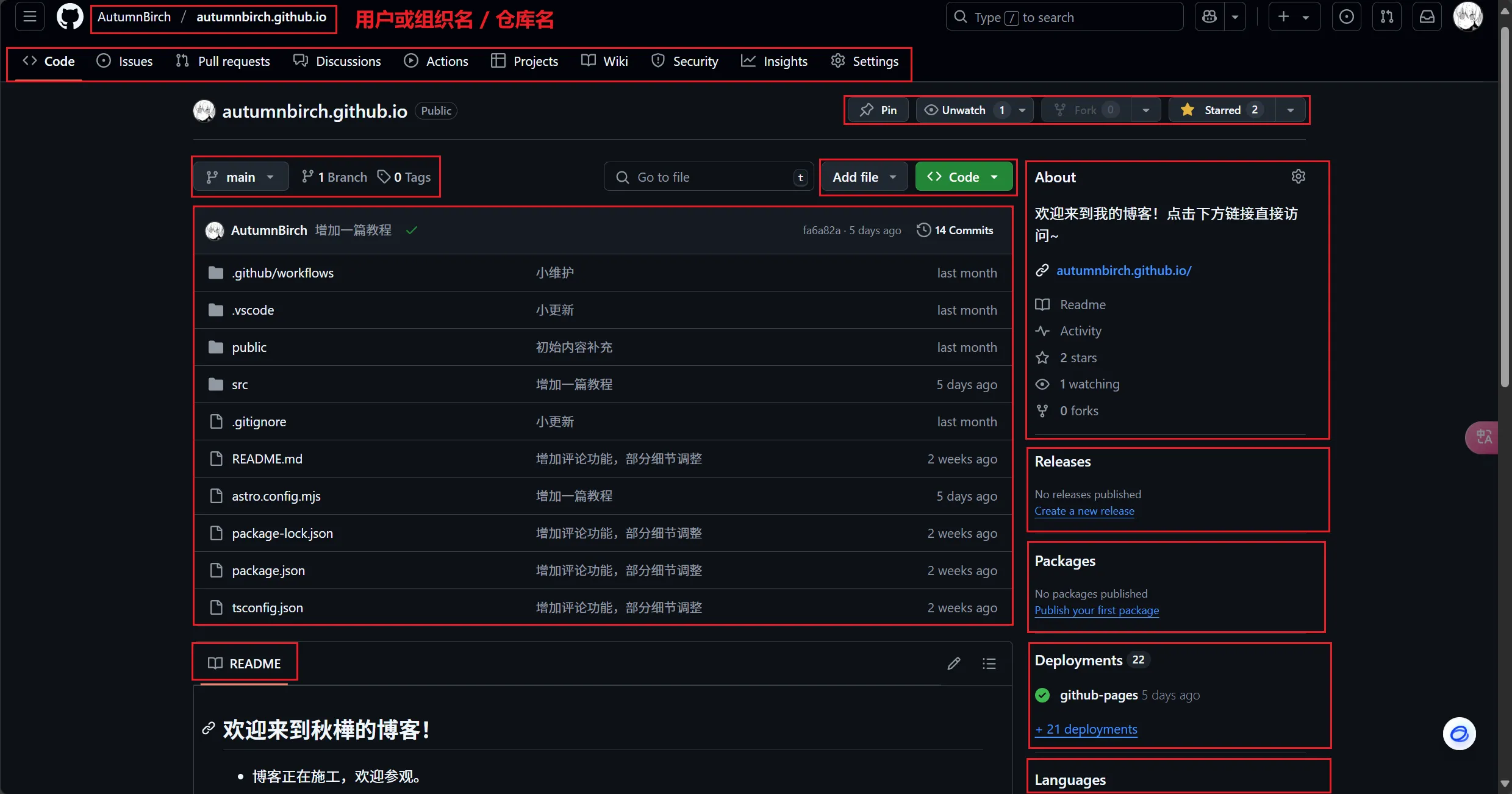Click Publish your first package link

[1097, 610]
